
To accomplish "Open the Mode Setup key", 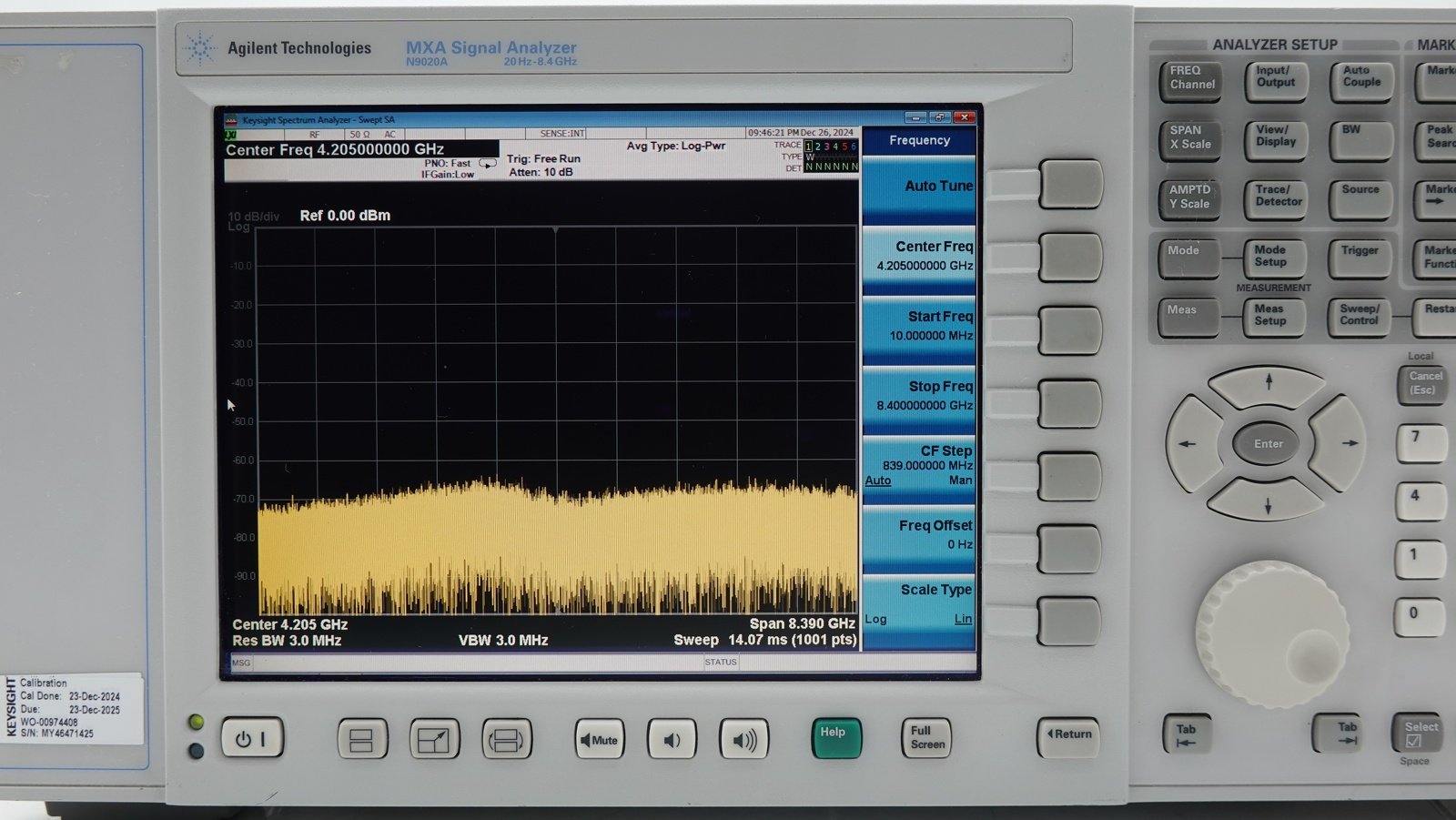I will point(1275,258).
